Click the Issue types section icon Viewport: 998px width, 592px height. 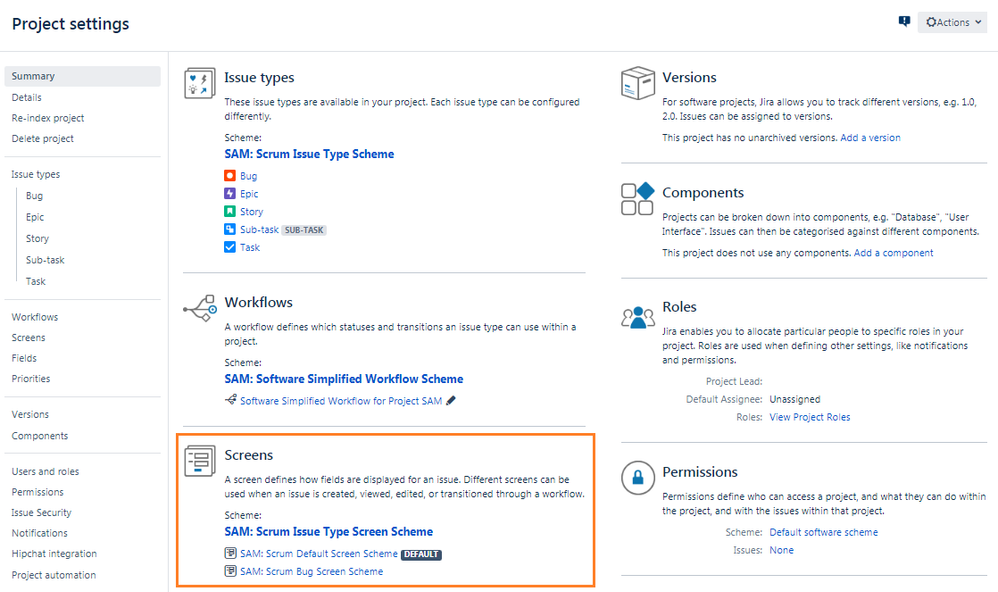point(200,83)
